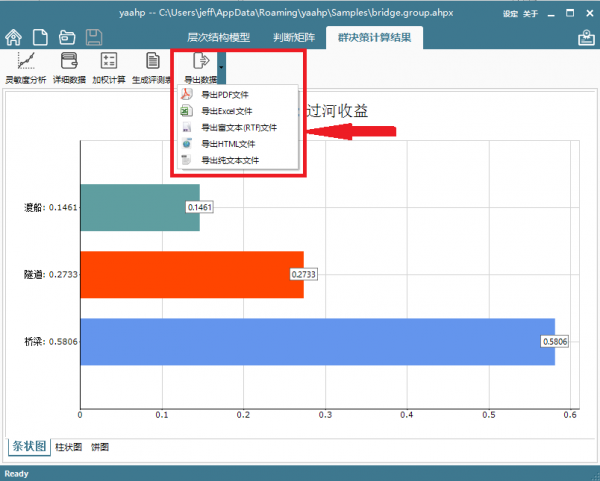Image resolution: width=600 pixels, height=481 pixels.
Task: Click the Home icon in the top bar
Action: [14, 37]
